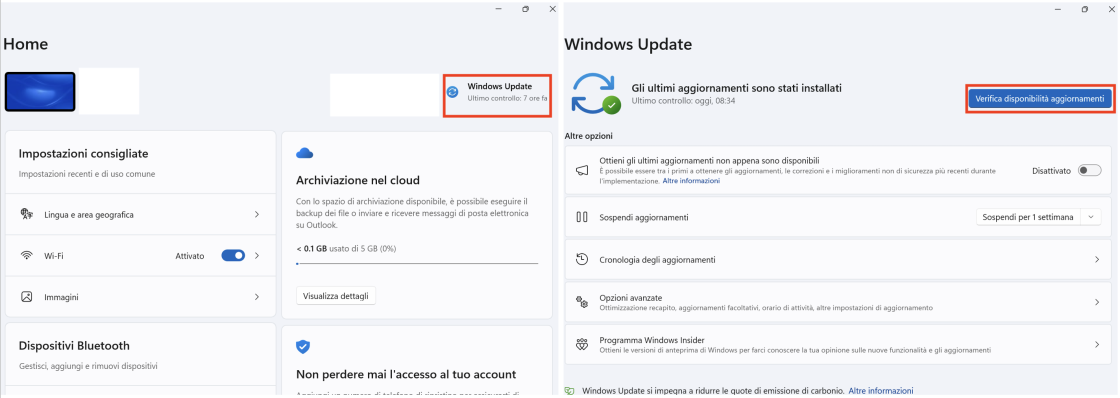Open Programma Windows Insider row
Screen dimensions: 1120x398
(x=837, y=345)
